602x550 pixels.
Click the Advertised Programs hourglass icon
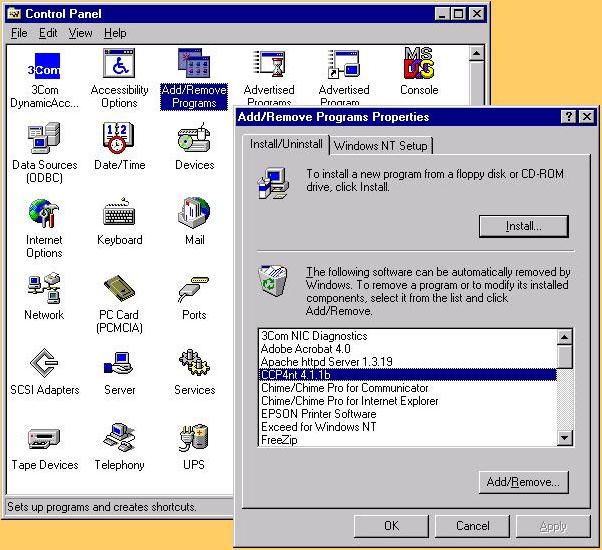click(270, 64)
